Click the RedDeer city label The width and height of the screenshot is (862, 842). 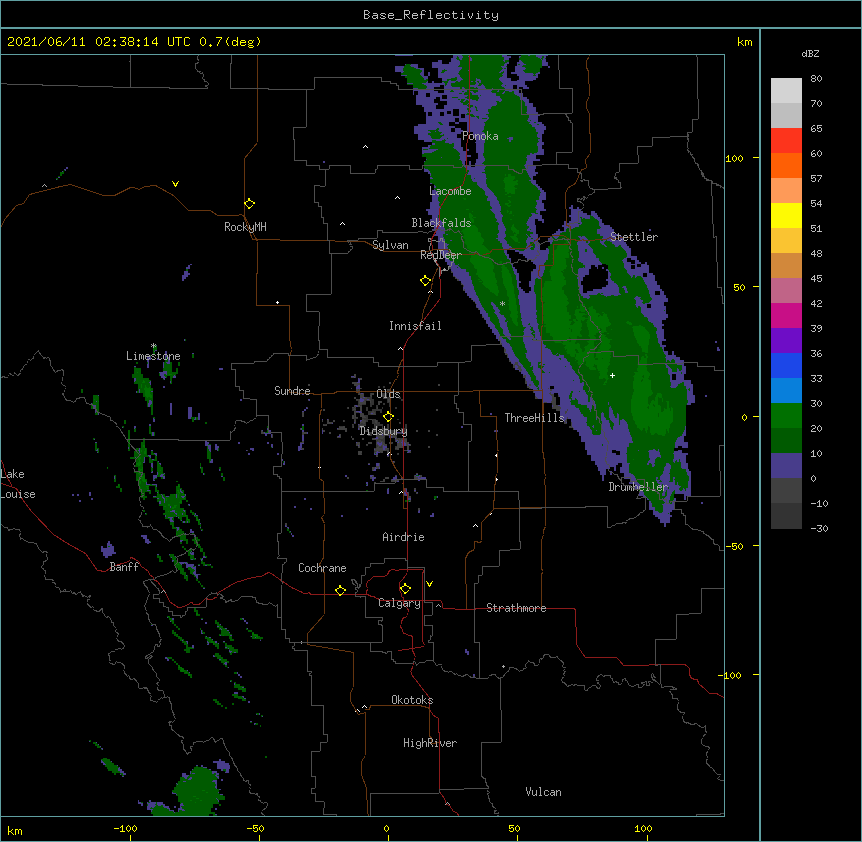coord(441,255)
